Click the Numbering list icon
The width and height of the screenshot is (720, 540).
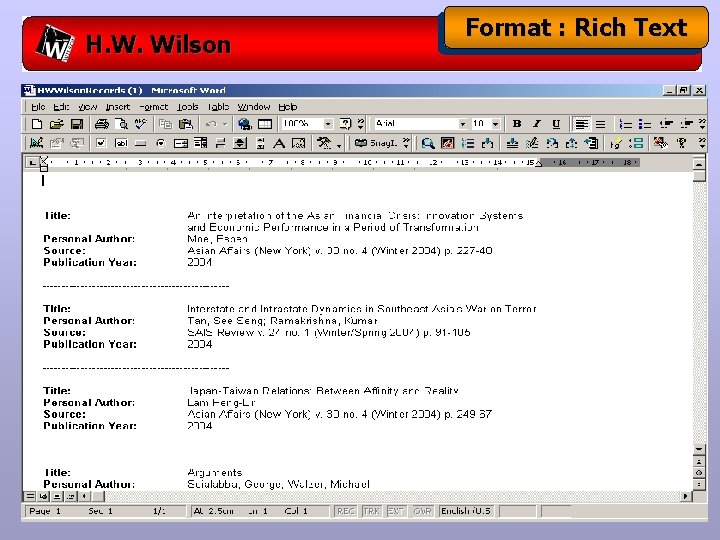coord(625,124)
